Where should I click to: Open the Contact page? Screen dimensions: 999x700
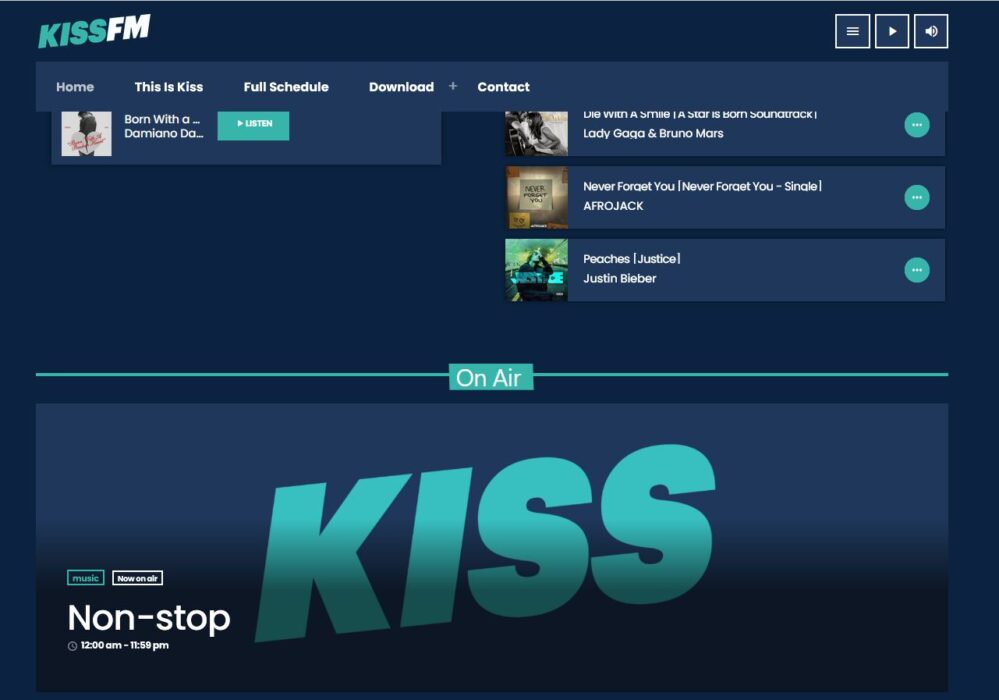point(503,87)
